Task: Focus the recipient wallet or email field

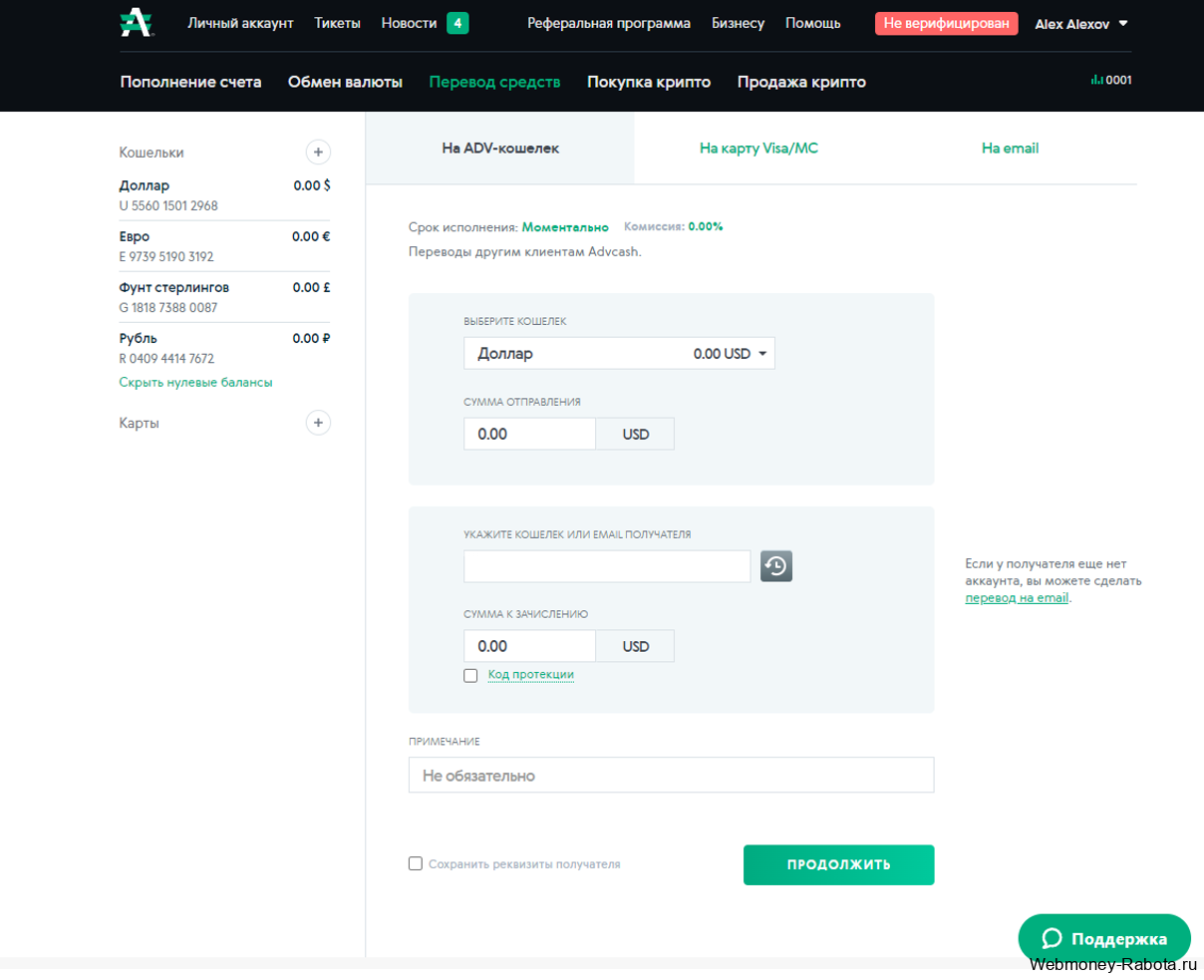Action: 607,566
